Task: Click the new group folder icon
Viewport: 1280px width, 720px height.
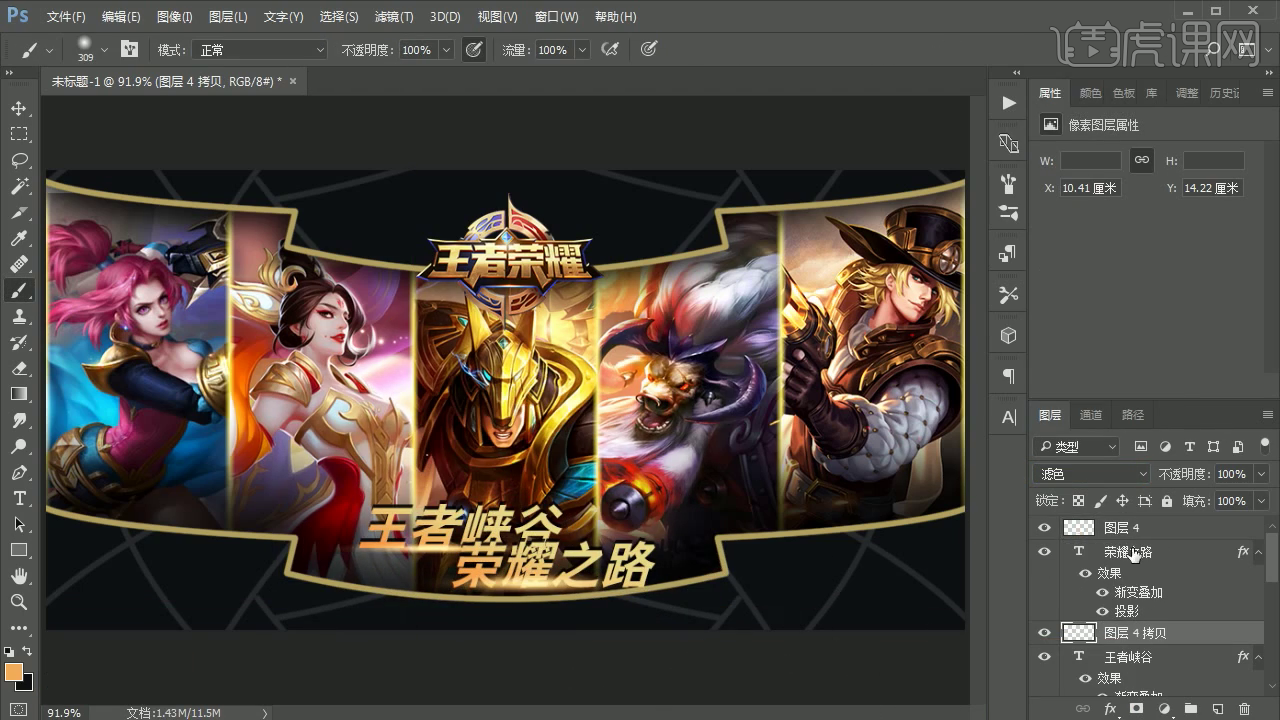Action: (x=1190, y=708)
